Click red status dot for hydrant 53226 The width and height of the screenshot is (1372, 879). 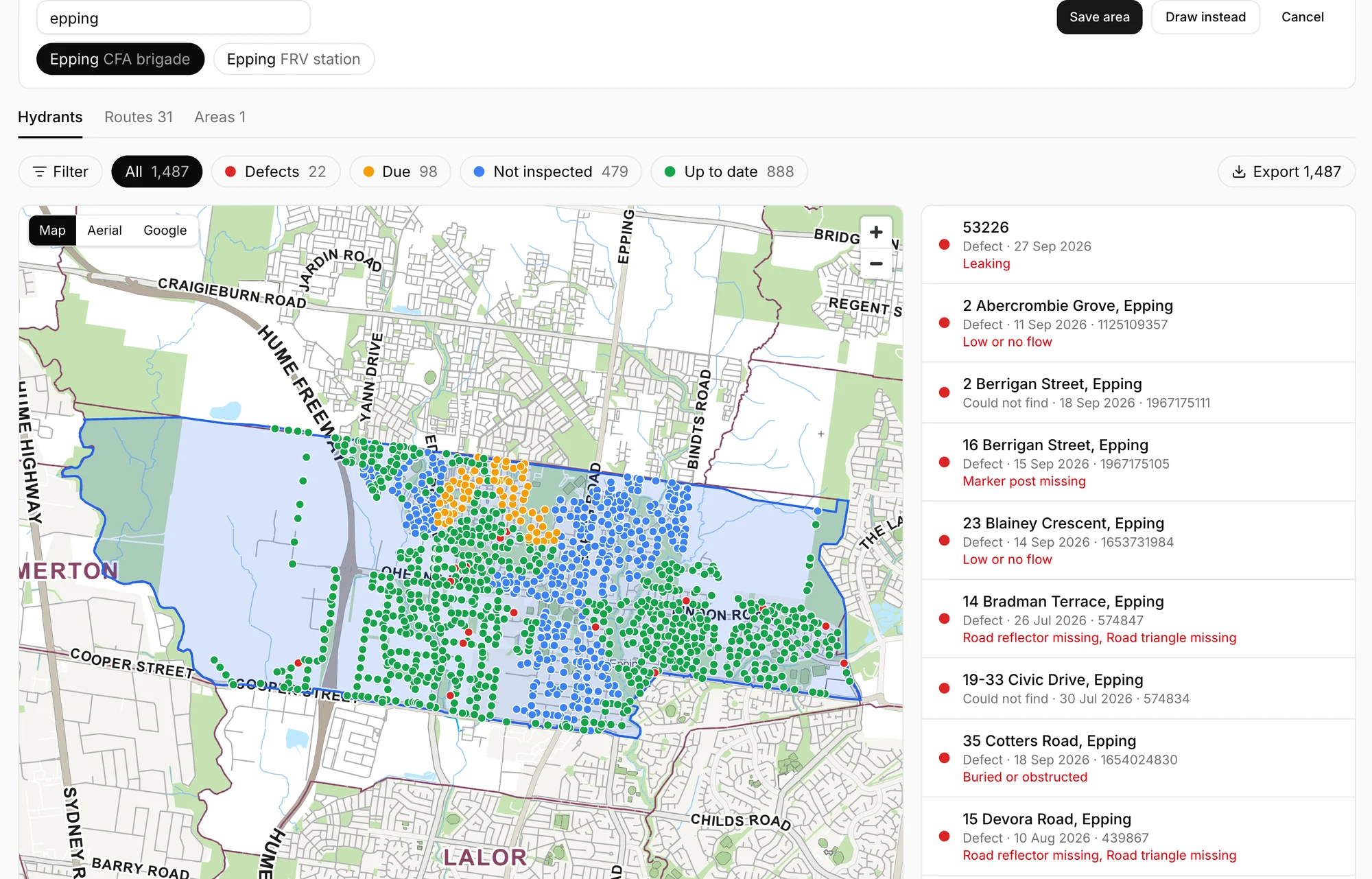945,244
